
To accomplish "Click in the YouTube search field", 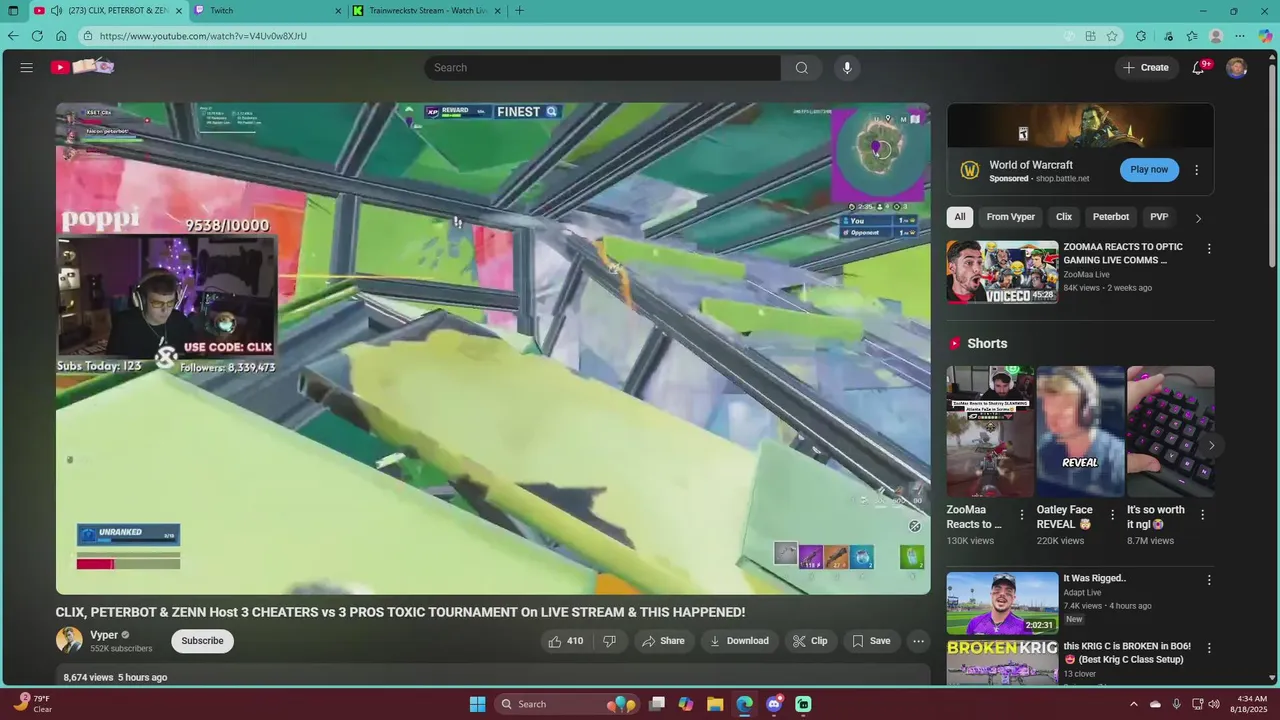I will pyautogui.click(x=602, y=67).
